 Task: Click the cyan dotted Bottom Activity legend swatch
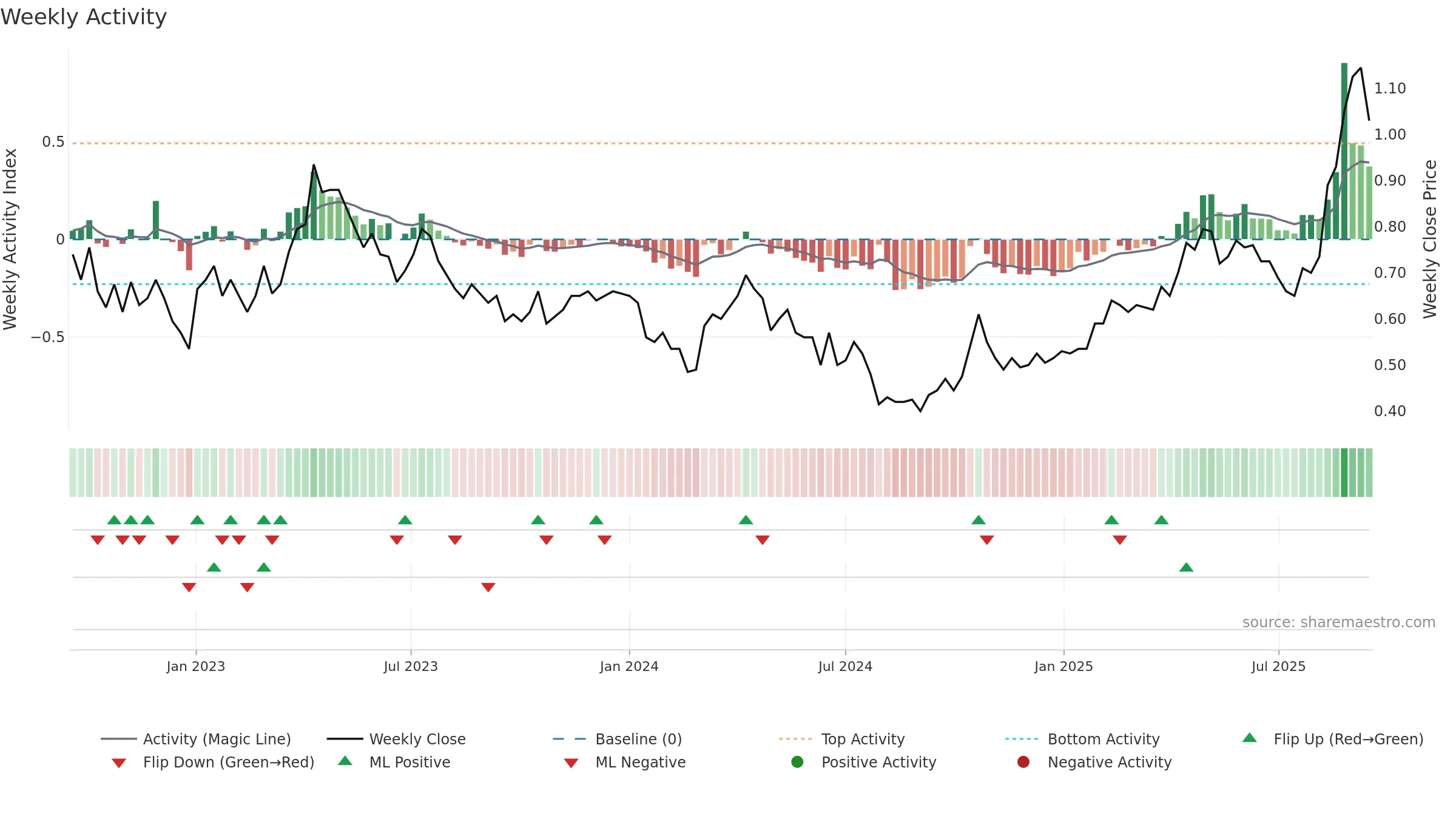(1022, 739)
